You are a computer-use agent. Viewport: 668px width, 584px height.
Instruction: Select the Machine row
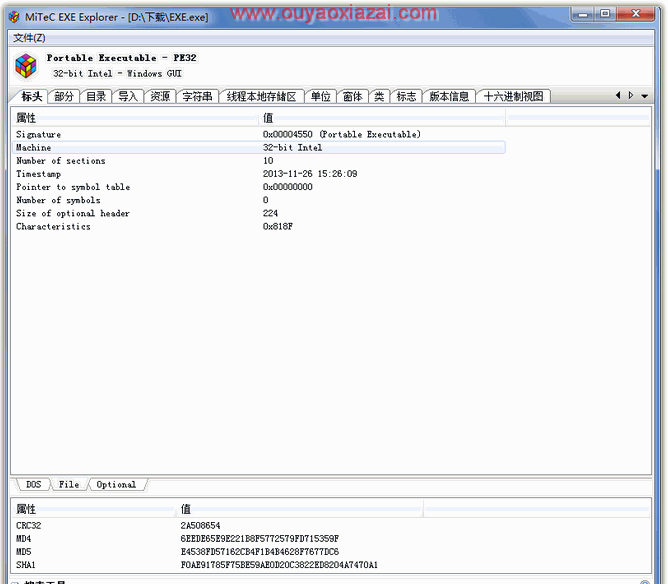259,147
